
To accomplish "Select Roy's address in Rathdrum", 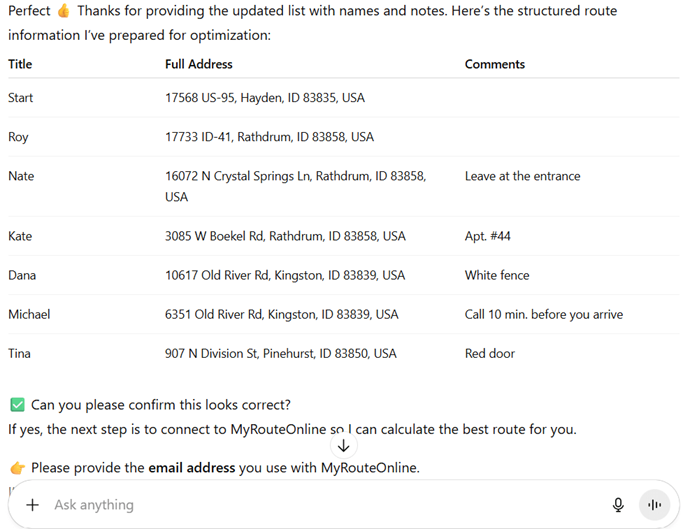I will coord(269,137).
